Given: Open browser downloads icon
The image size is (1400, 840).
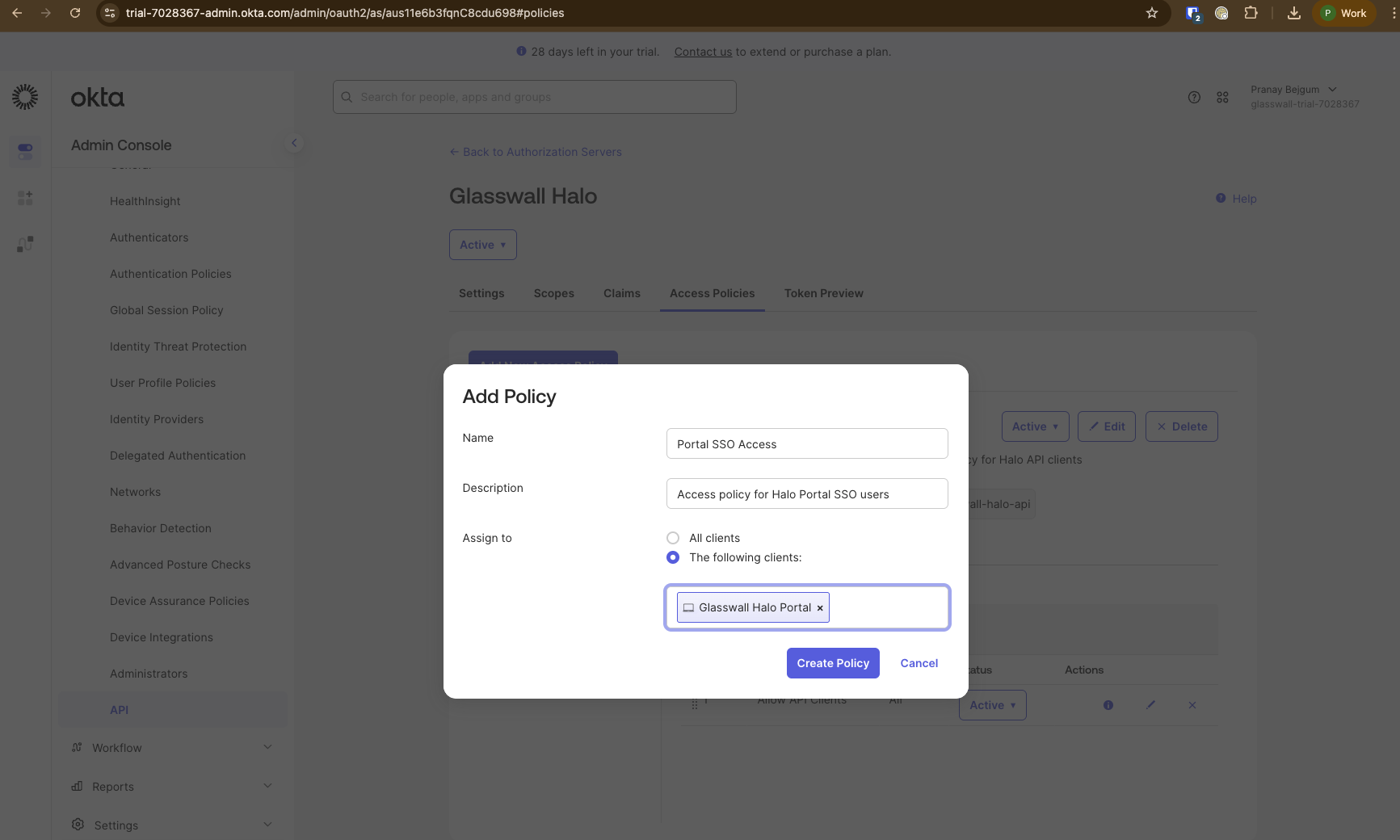Looking at the screenshot, I should coord(1294,13).
